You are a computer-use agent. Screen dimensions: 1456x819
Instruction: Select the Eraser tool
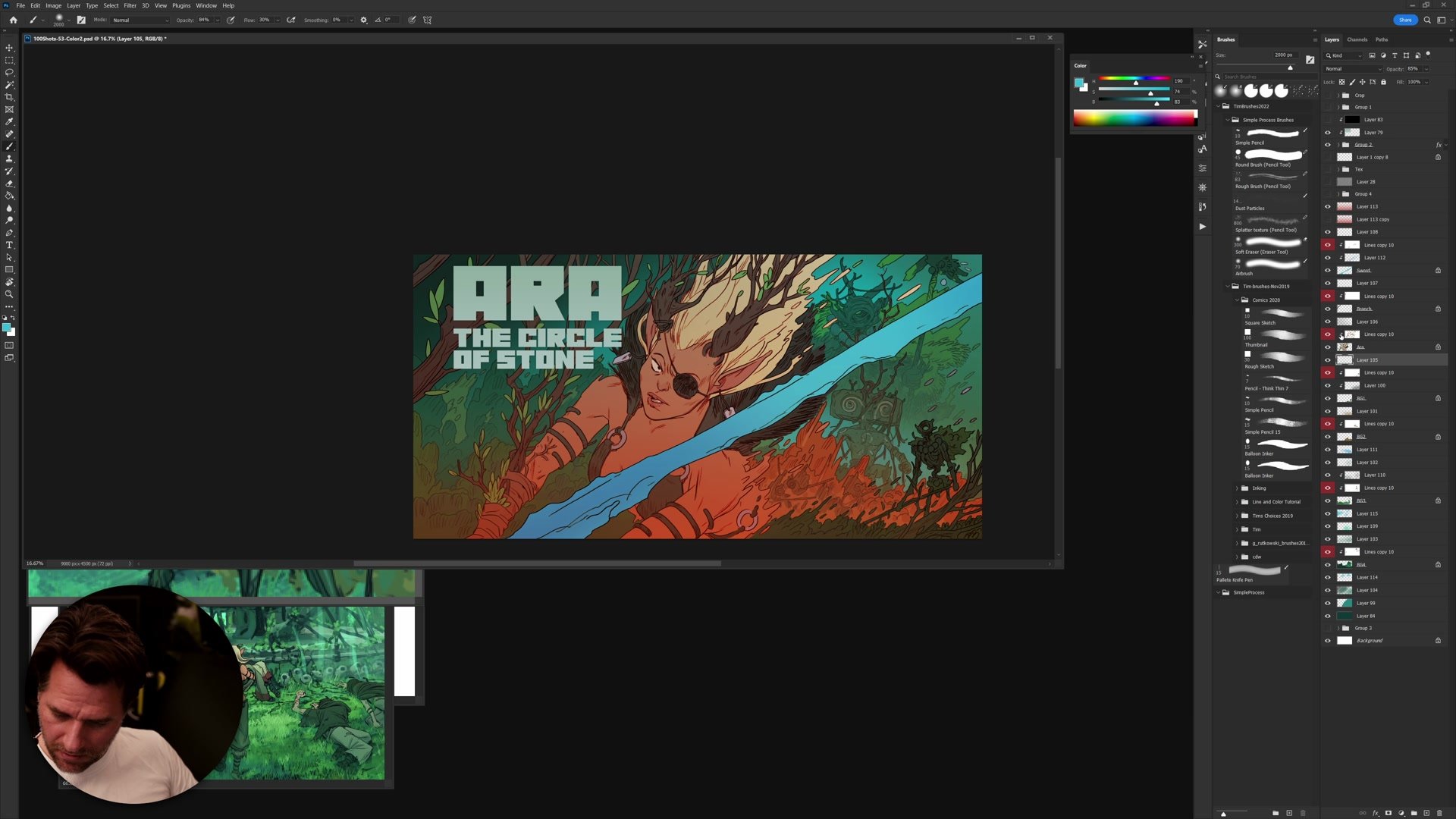point(9,184)
